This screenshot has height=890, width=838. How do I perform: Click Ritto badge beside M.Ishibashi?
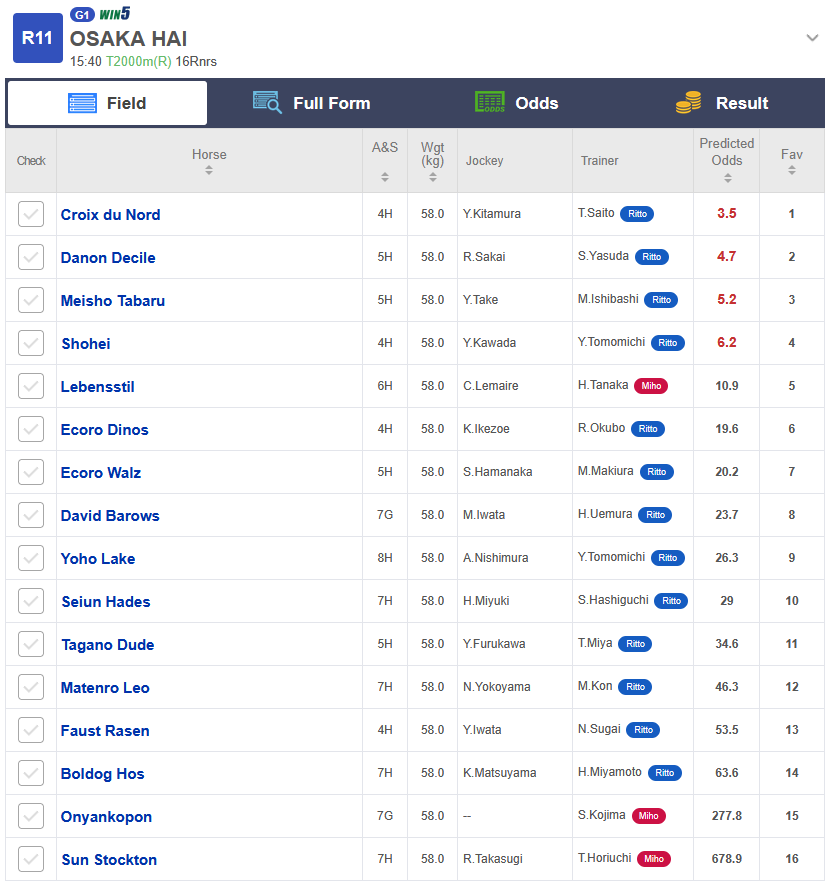coord(661,300)
